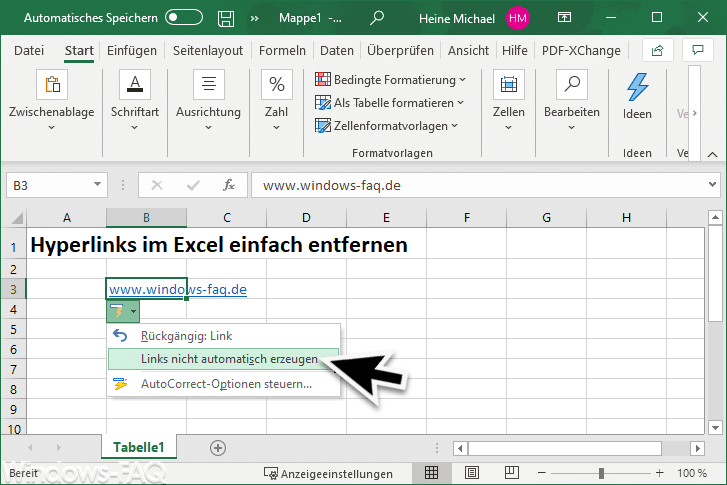The height and width of the screenshot is (485, 727).
Task: Click the heading cell Hyperlinks im Excel einfach entfernen
Action: pyautogui.click(x=219, y=244)
